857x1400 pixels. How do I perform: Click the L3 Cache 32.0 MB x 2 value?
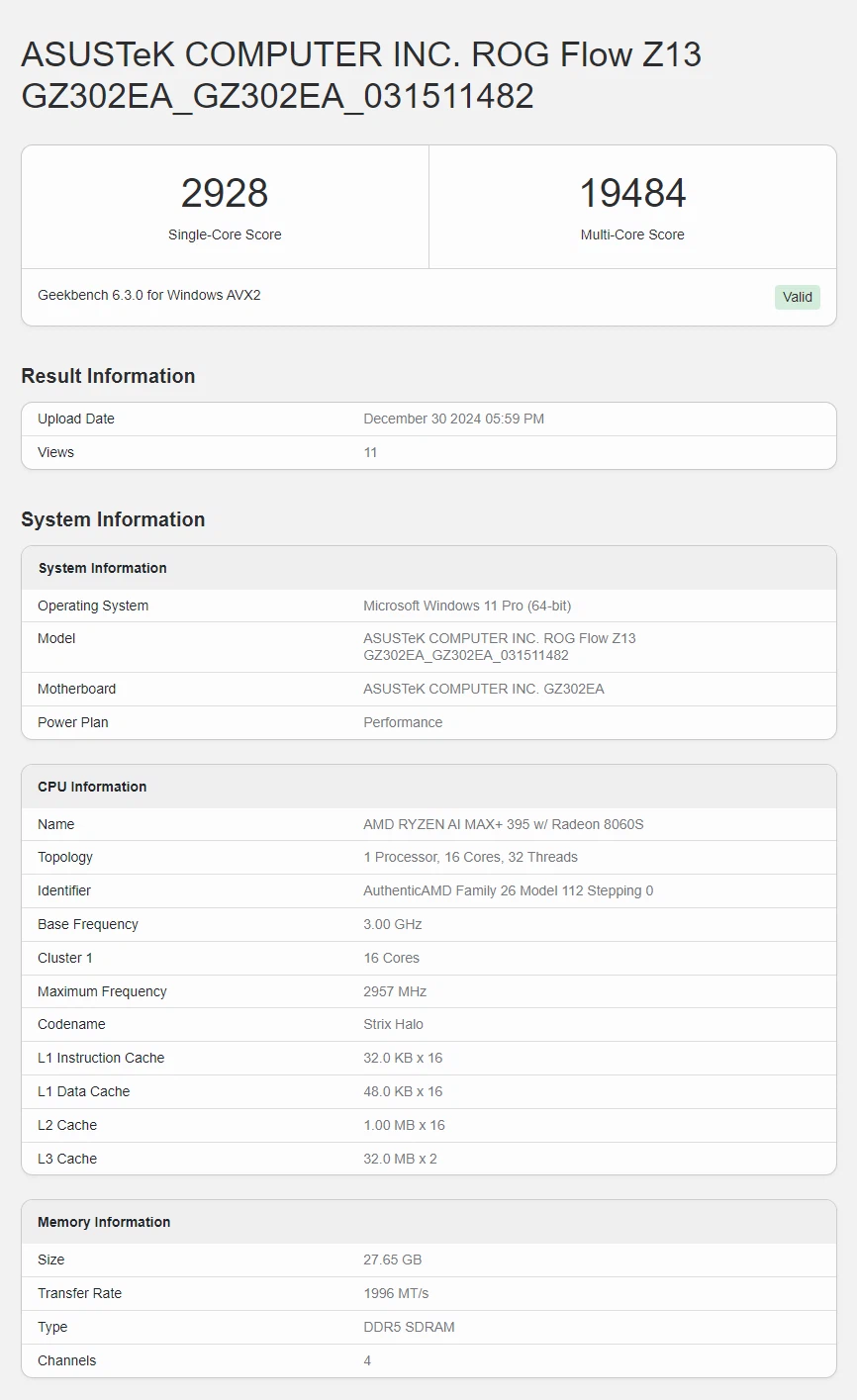(400, 1159)
